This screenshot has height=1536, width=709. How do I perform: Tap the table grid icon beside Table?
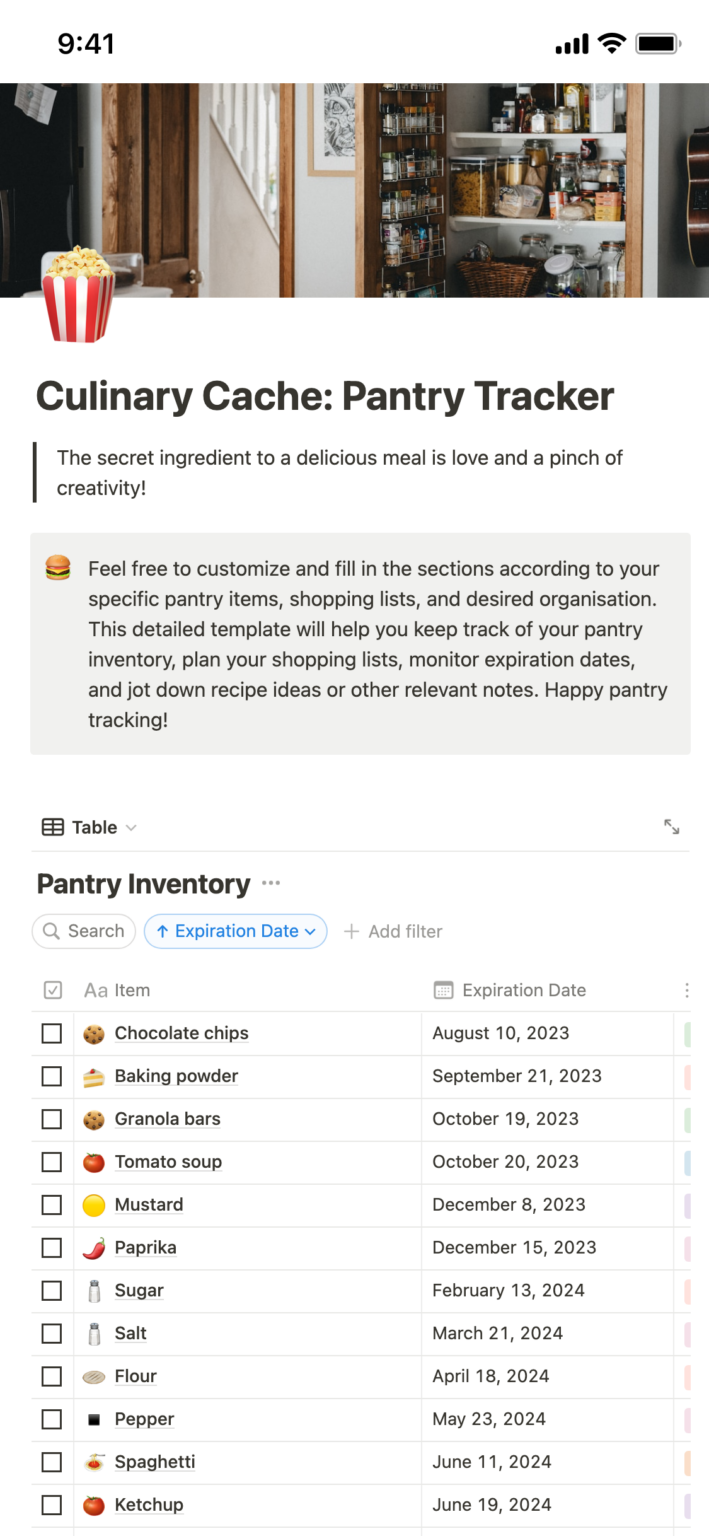point(50,826)
